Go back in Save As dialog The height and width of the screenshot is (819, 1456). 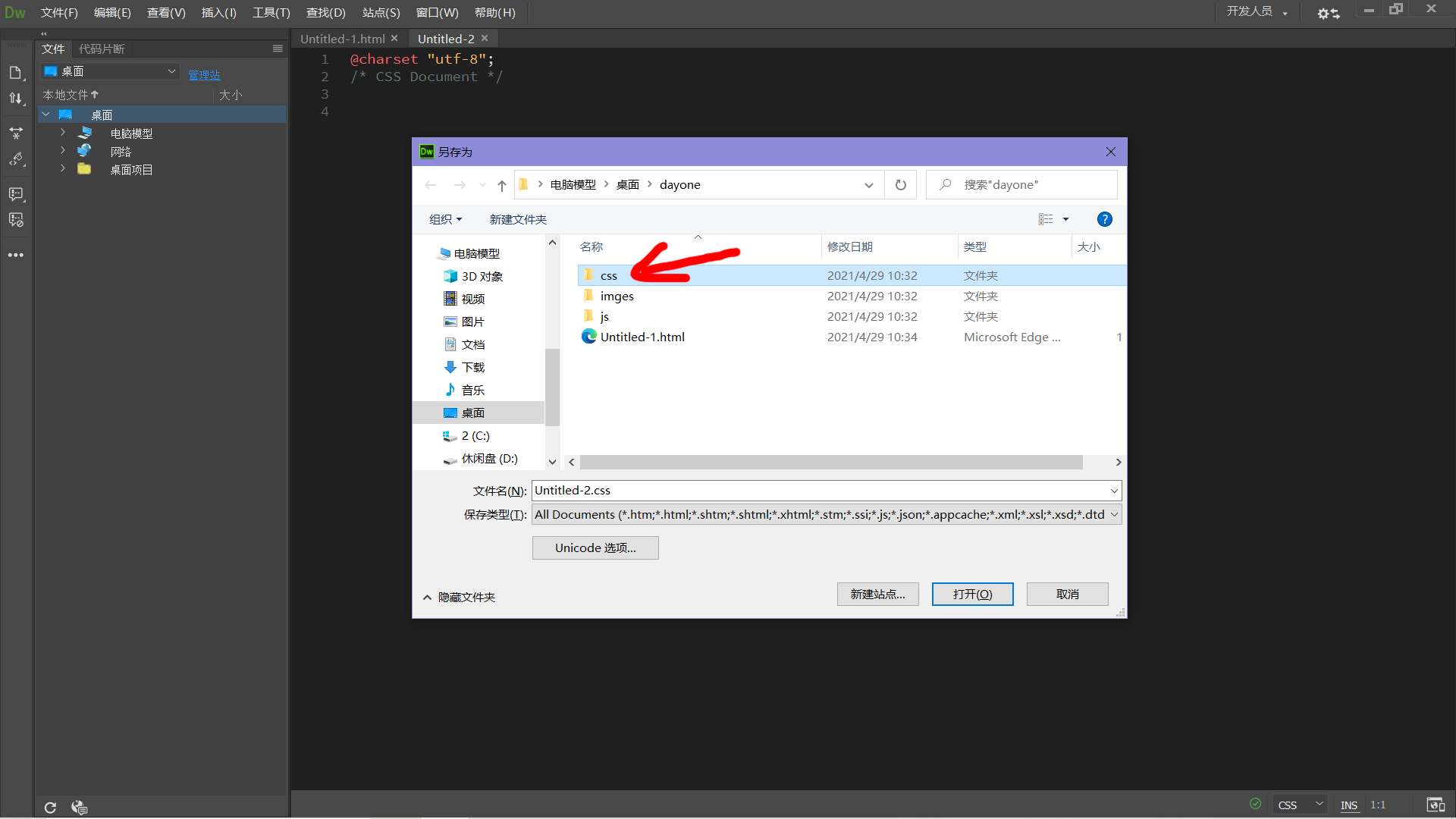(431, 185)
